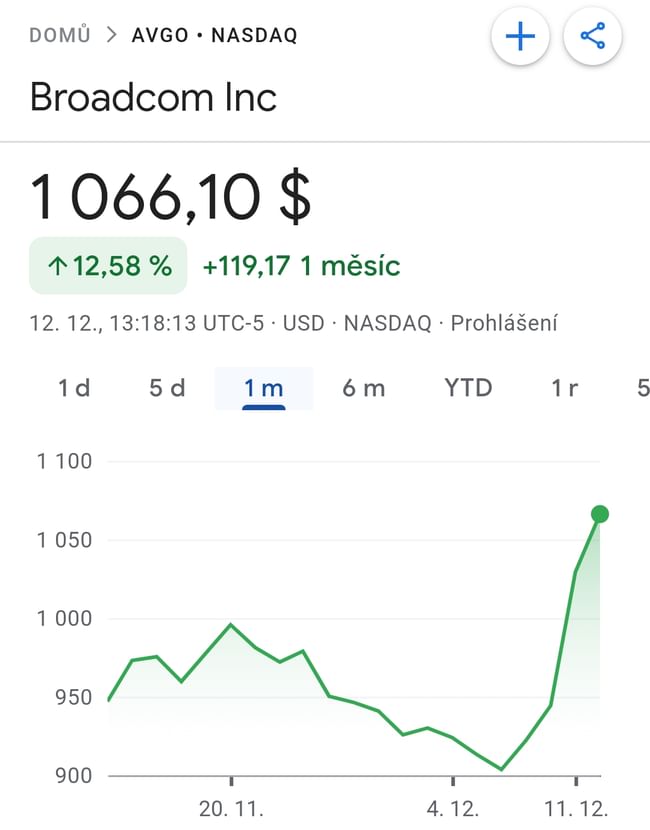Click the +119,17 1 měsíc change text

click(x=301, y=266)
